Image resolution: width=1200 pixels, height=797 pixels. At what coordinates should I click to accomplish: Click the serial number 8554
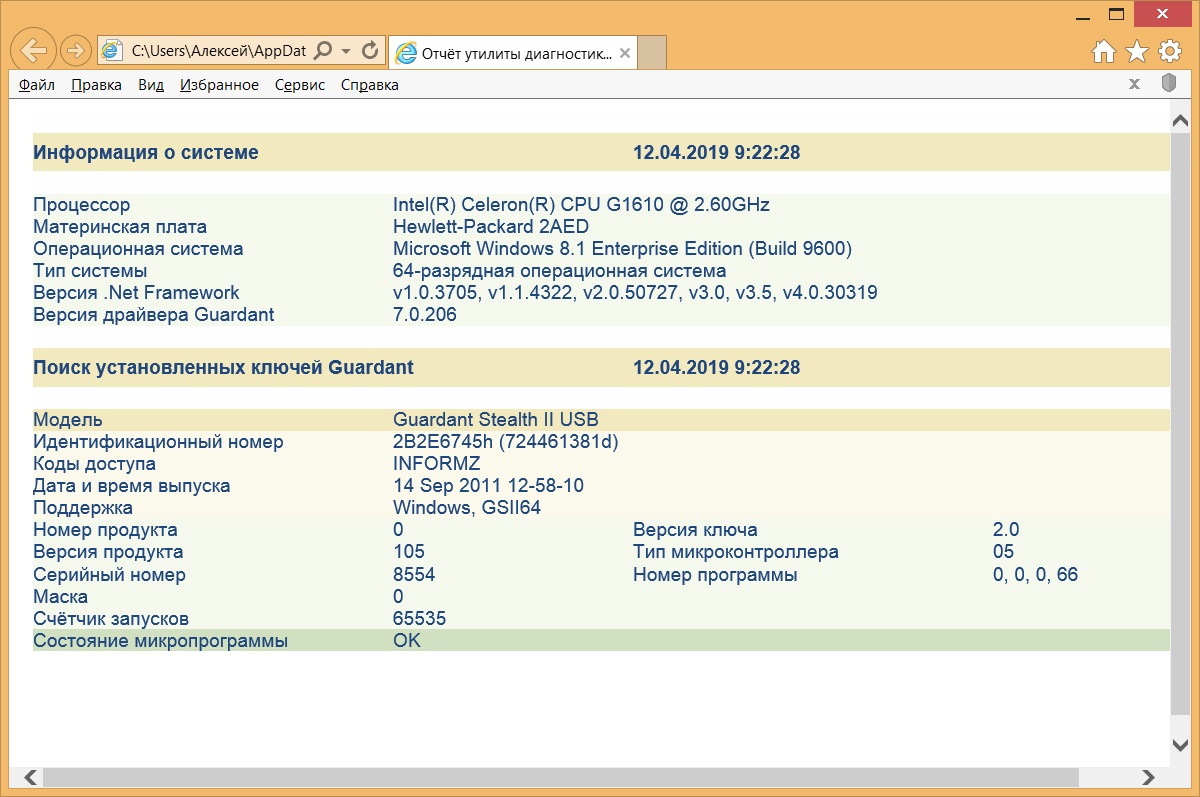(x=414, y=575)
